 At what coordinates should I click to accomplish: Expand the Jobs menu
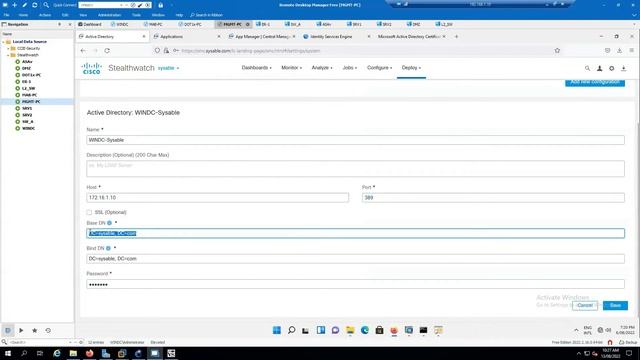point(350,68)
